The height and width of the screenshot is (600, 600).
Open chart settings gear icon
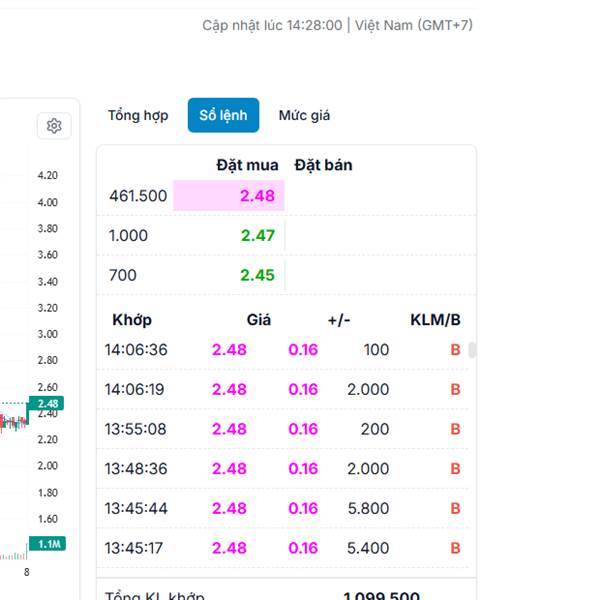point(54,126)
